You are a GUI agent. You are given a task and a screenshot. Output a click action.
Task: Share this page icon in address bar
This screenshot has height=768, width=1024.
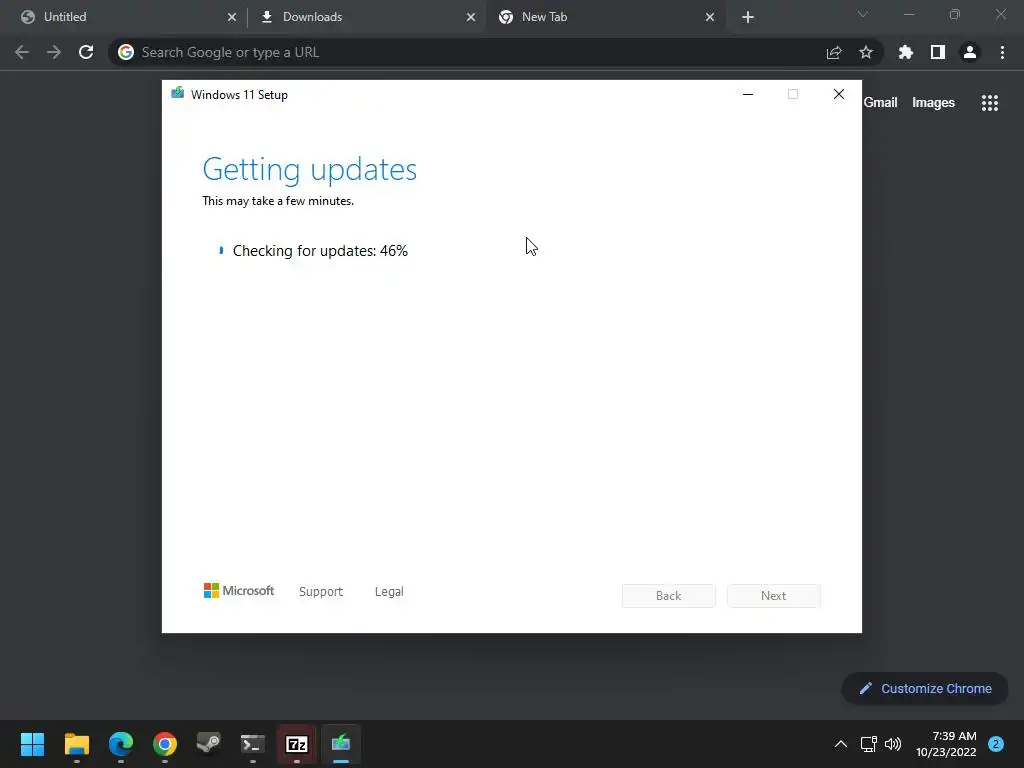click(x=834, y=52)
